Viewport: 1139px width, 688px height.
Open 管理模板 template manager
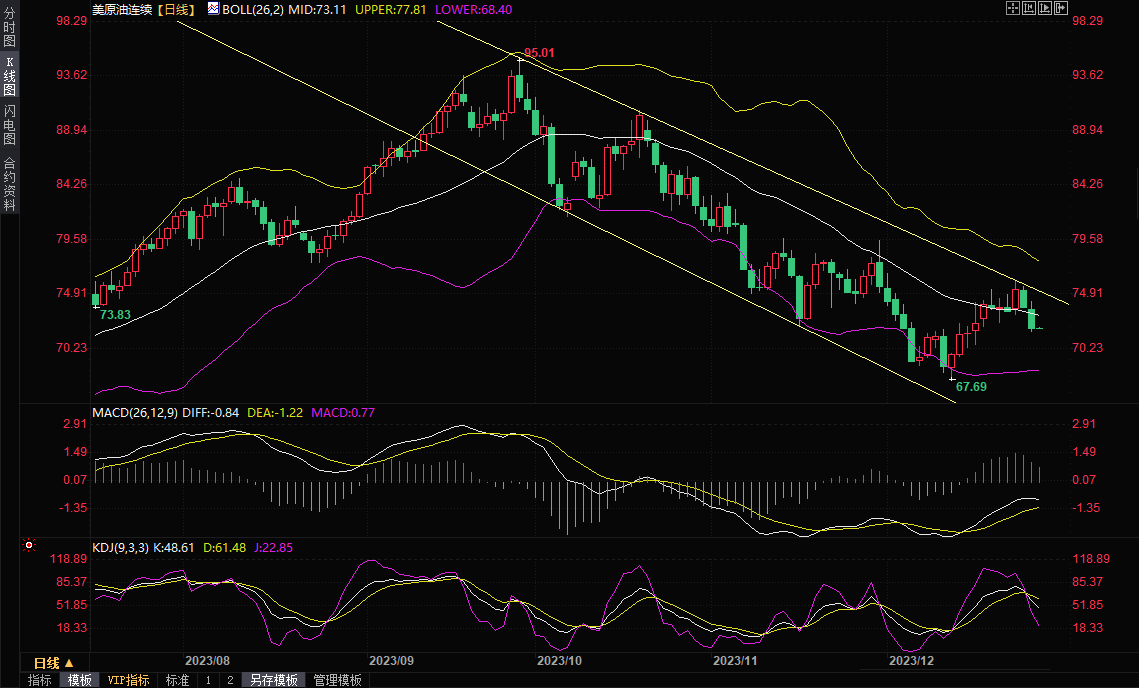pyautogui.click(x=338, y=680)
